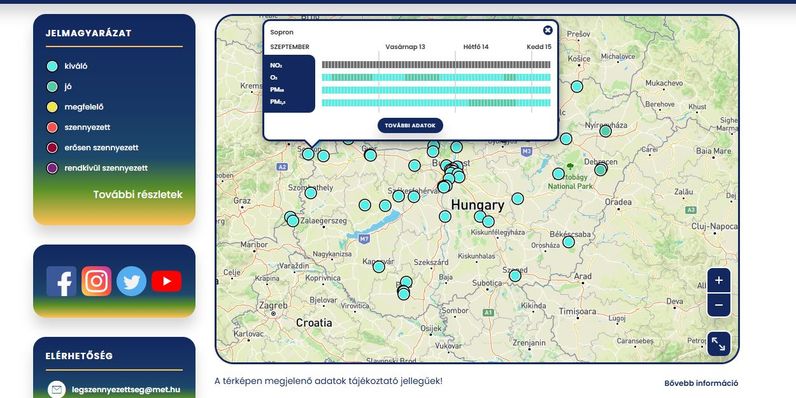796x398 pixels.
Task: Click the megfelelő legend yellow dot
Action: (x=52, y=107)
